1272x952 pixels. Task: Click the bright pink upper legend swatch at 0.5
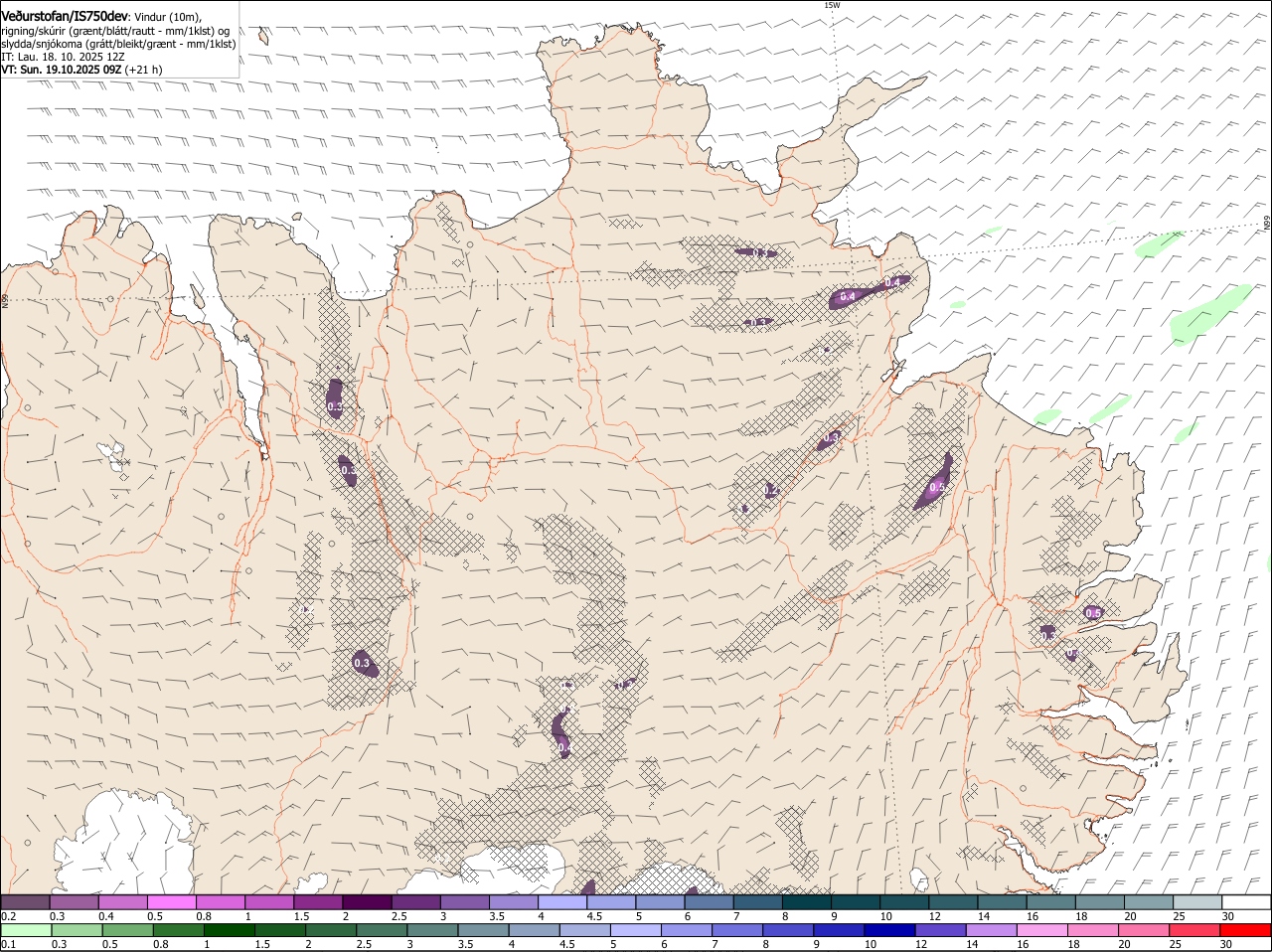pyautogui.click(x=171, y=902)
